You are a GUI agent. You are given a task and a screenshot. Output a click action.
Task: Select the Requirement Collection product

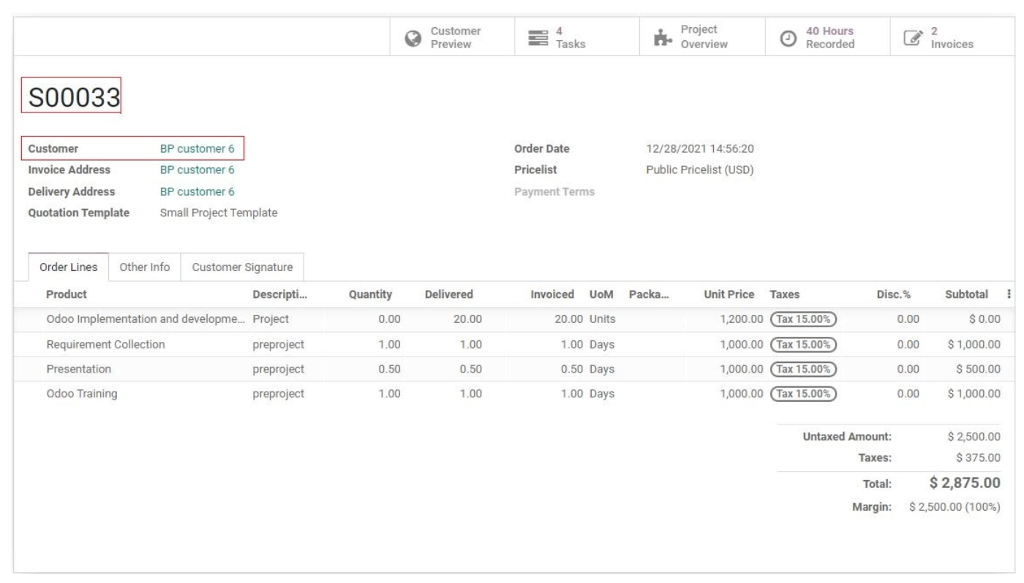coord(105,345)
